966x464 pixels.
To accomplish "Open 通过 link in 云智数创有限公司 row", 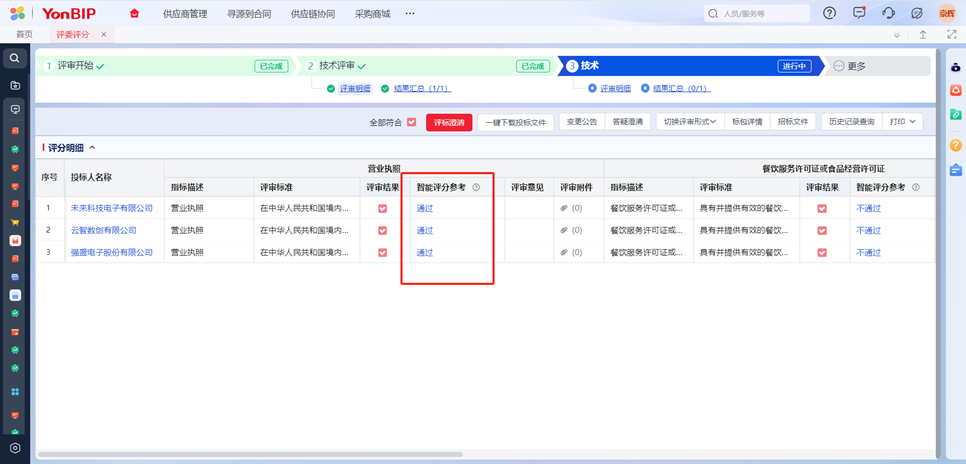I will (424, 230).
